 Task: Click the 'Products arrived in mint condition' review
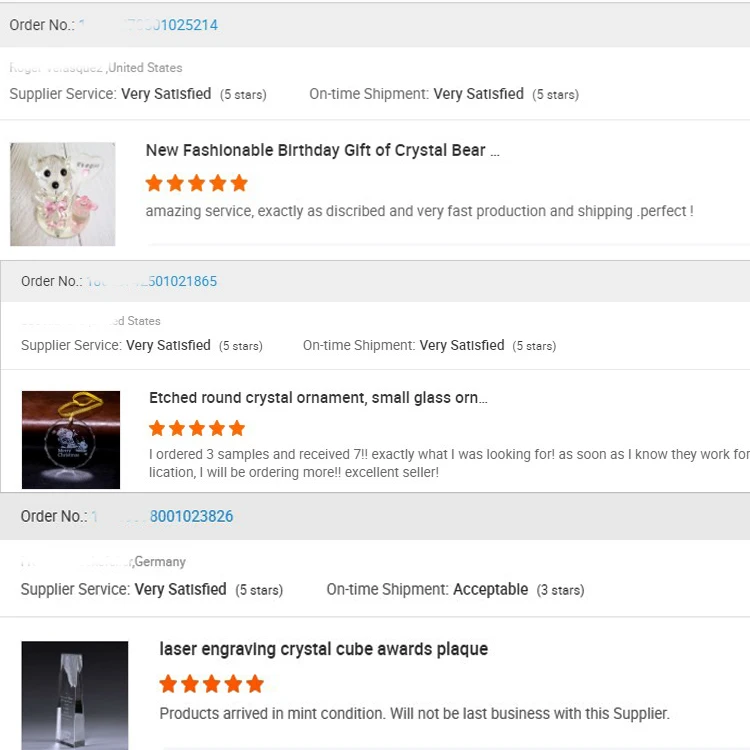pos(414,713)
